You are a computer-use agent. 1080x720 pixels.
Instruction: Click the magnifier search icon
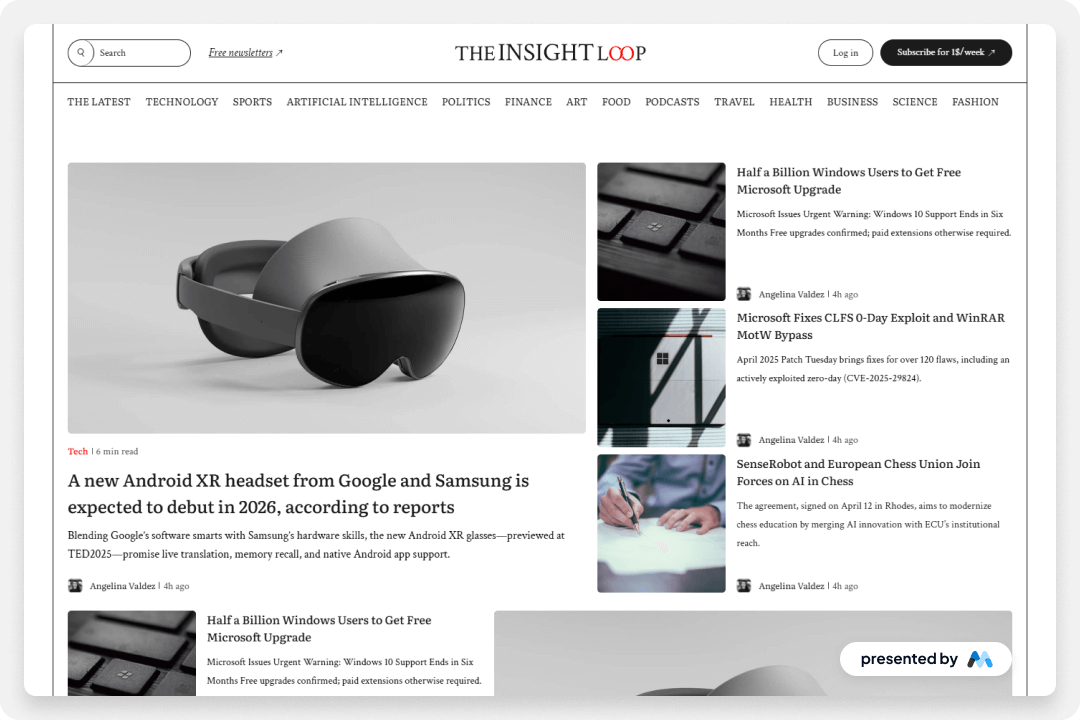(x=81, y=52)
